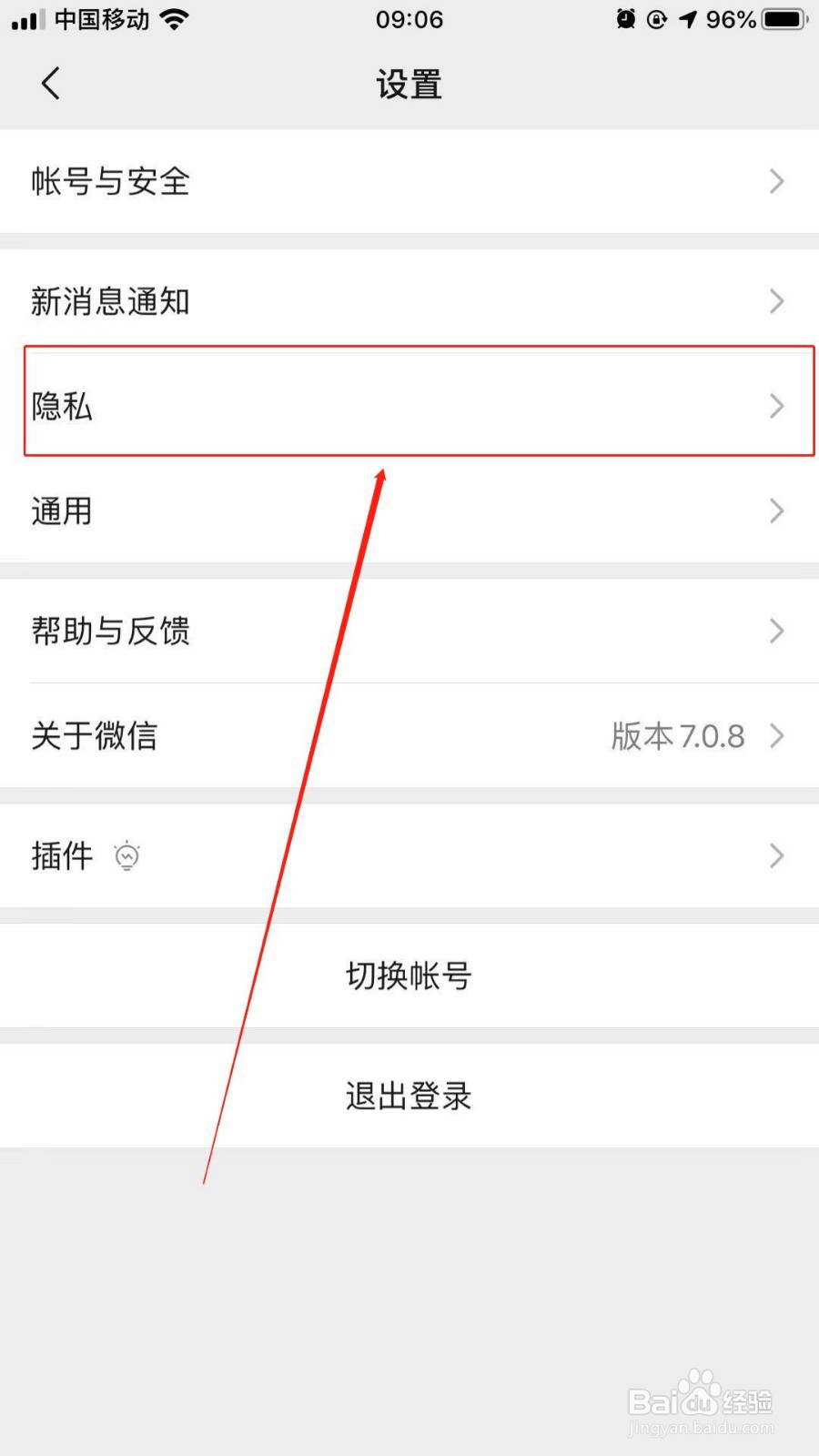Tap the back arrow icon

coord(51,84)
